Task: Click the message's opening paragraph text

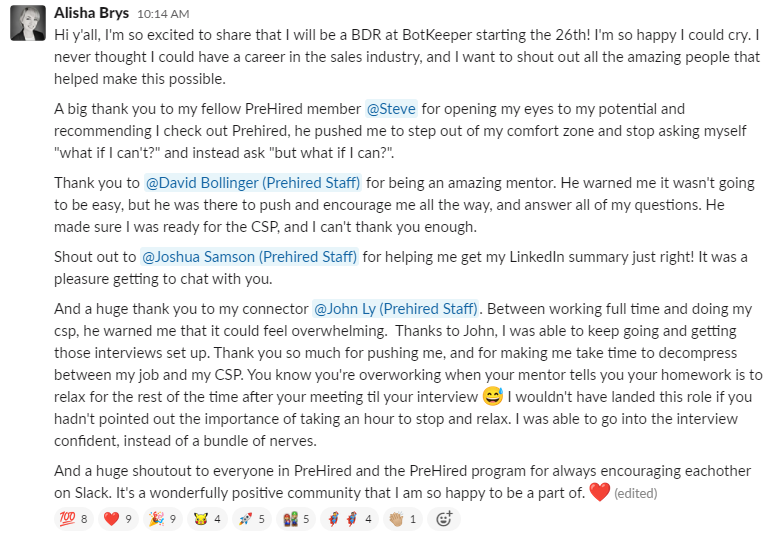Action: pyautogui.click(x=400, y=57)
